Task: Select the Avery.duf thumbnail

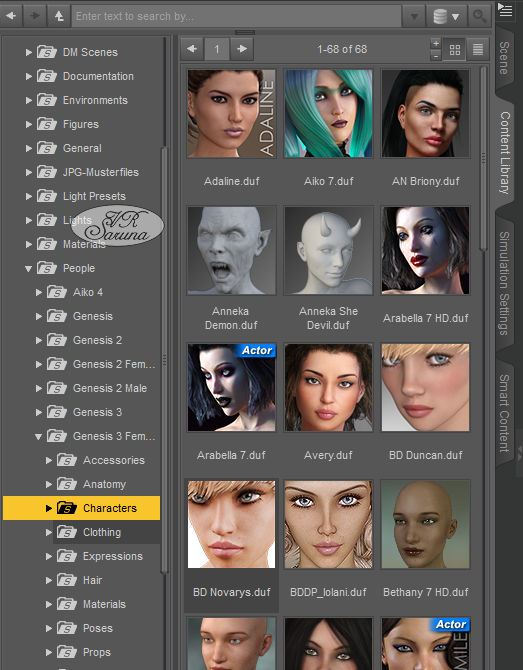Action: click(x=328, y=388)
